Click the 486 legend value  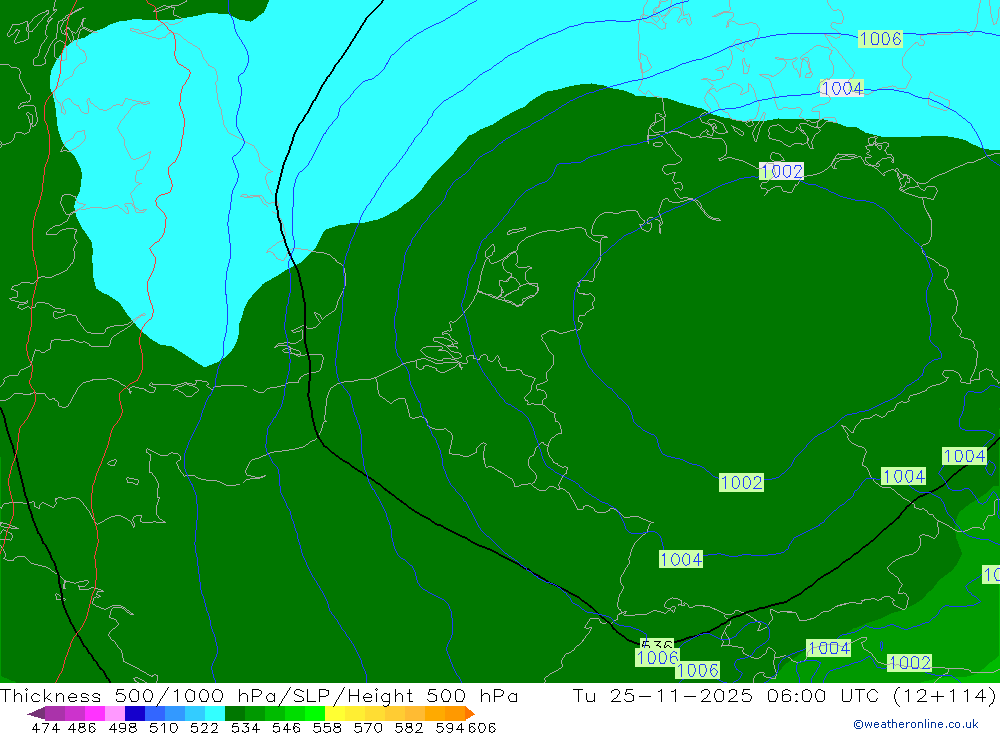pyautogui.click(x=82, y=727)
